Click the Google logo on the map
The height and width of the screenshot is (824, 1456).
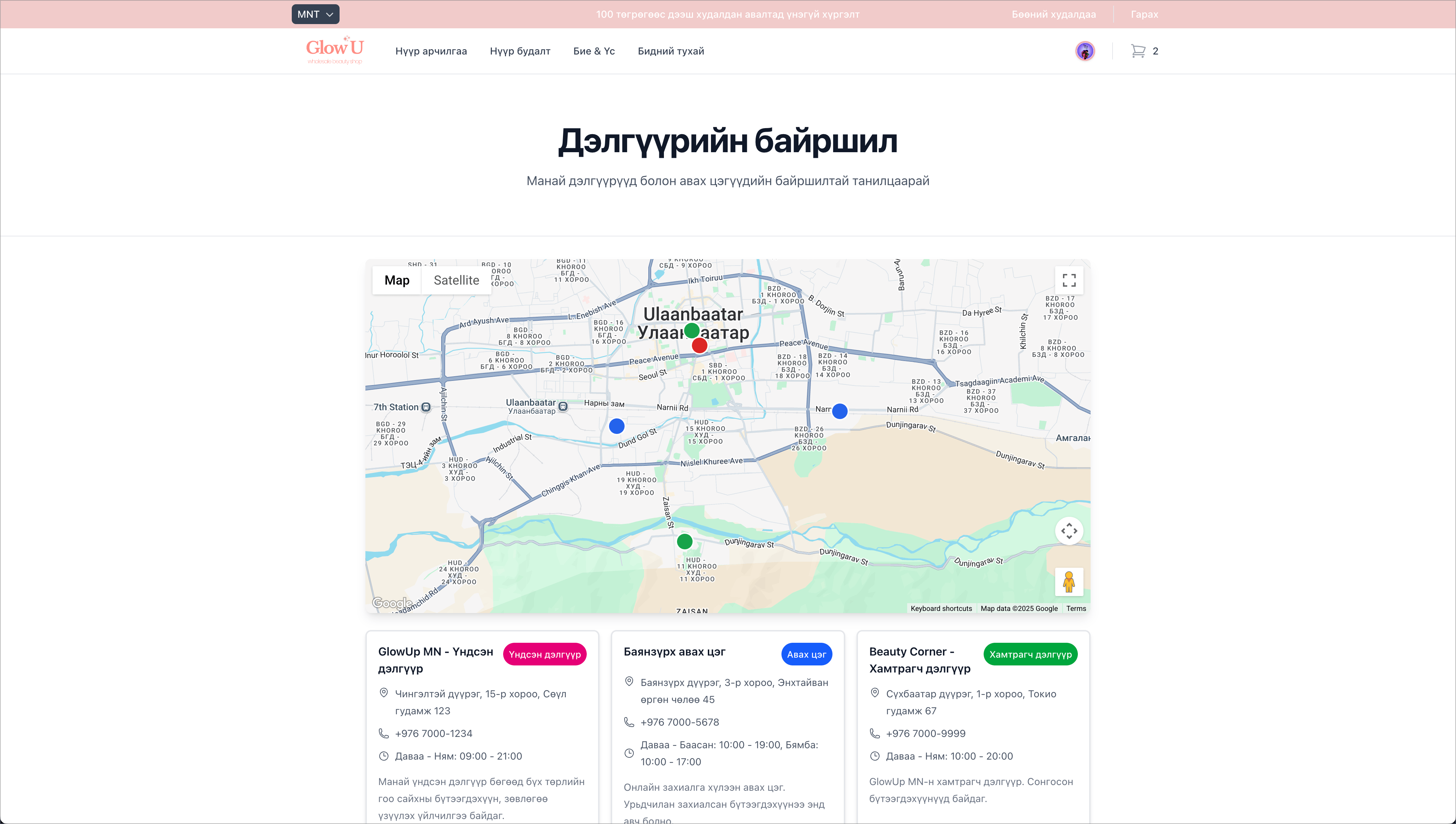[x=392, y=603]
